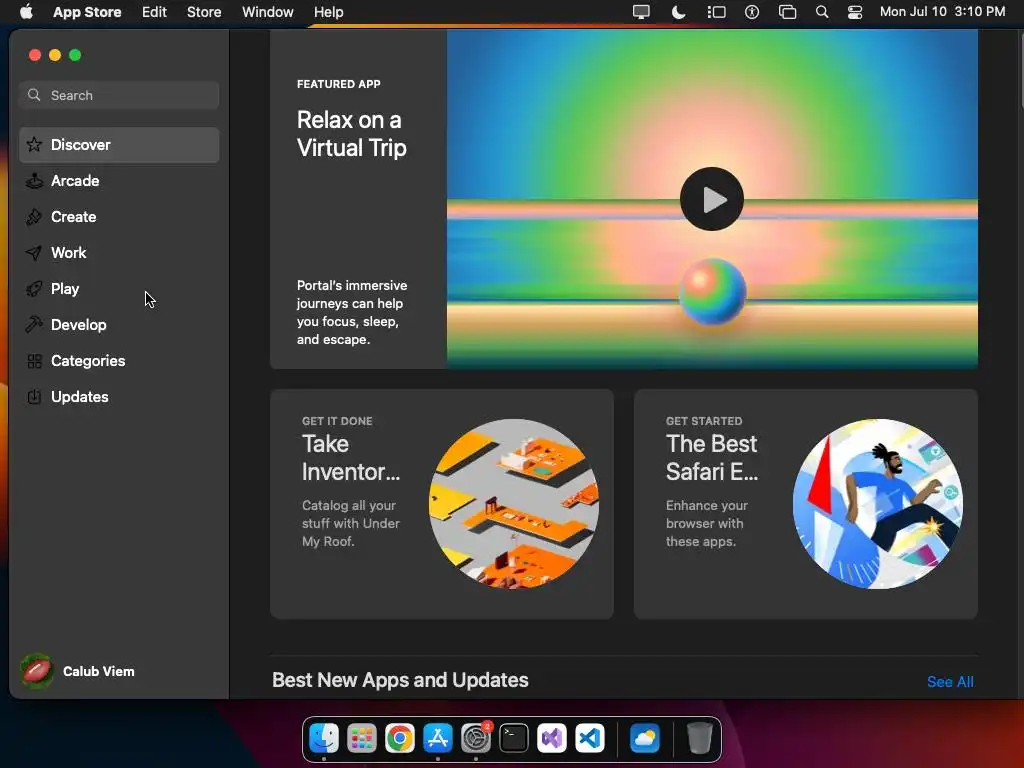This screenshot has width=1024, height=768.
Task: Click the 'FEATURED APP' label
Action: coord(338,84)
